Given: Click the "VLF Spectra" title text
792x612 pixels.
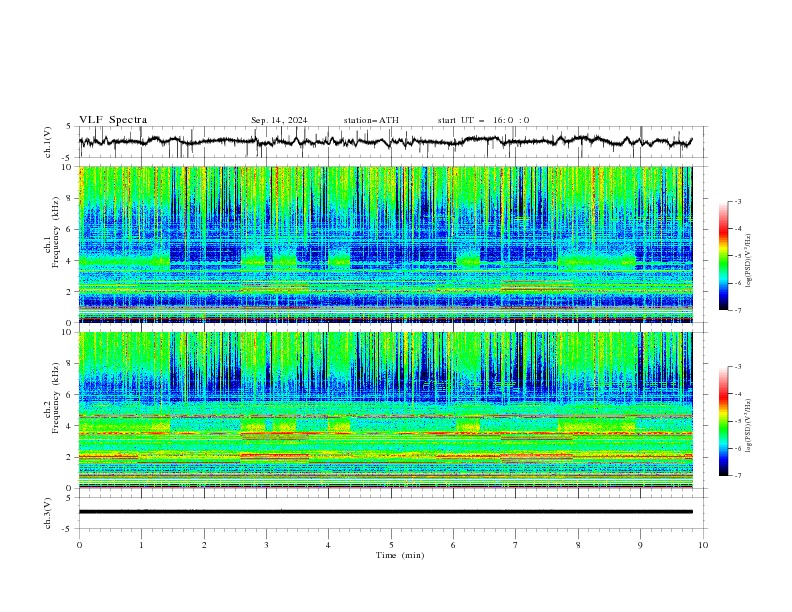Looking at the screenshot, I should click(113, 120).
